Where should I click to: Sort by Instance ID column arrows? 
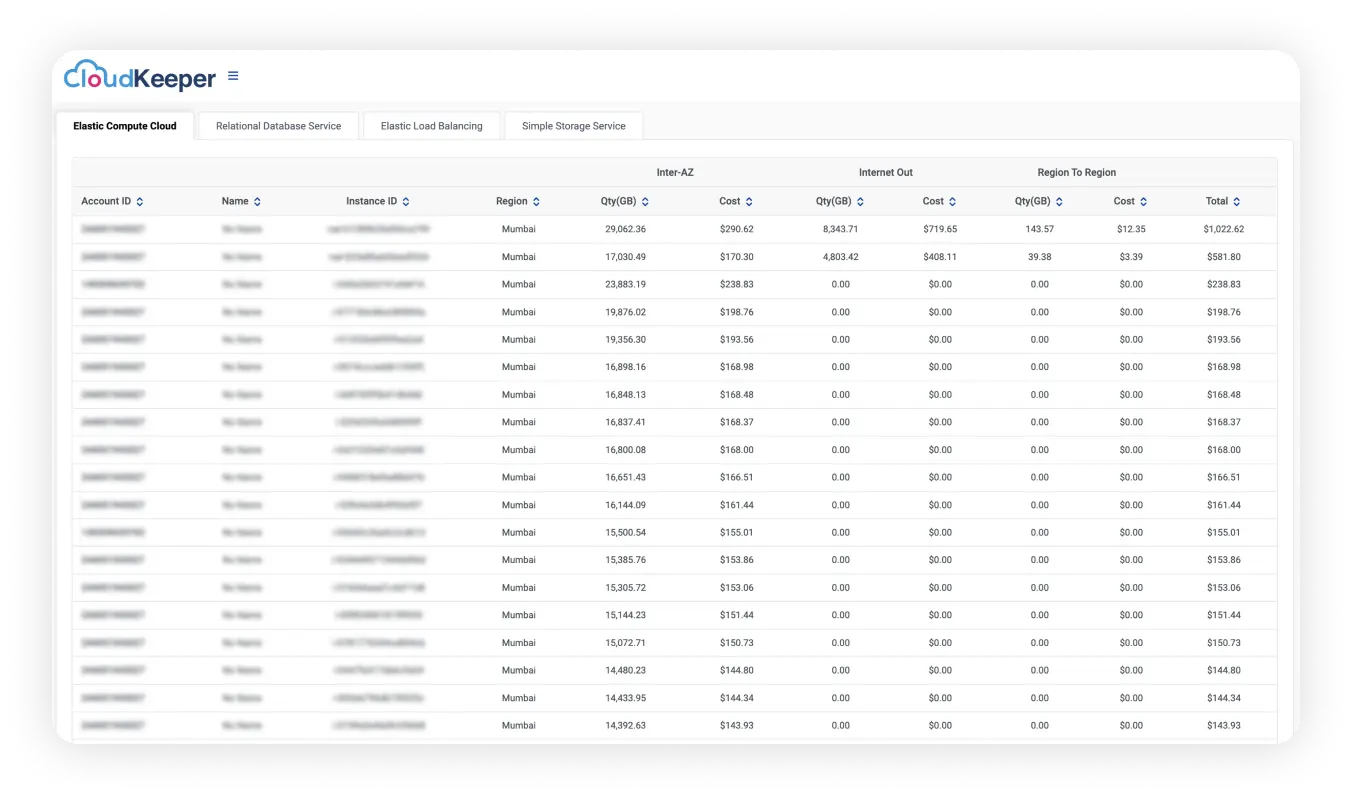tap(406, 202)
